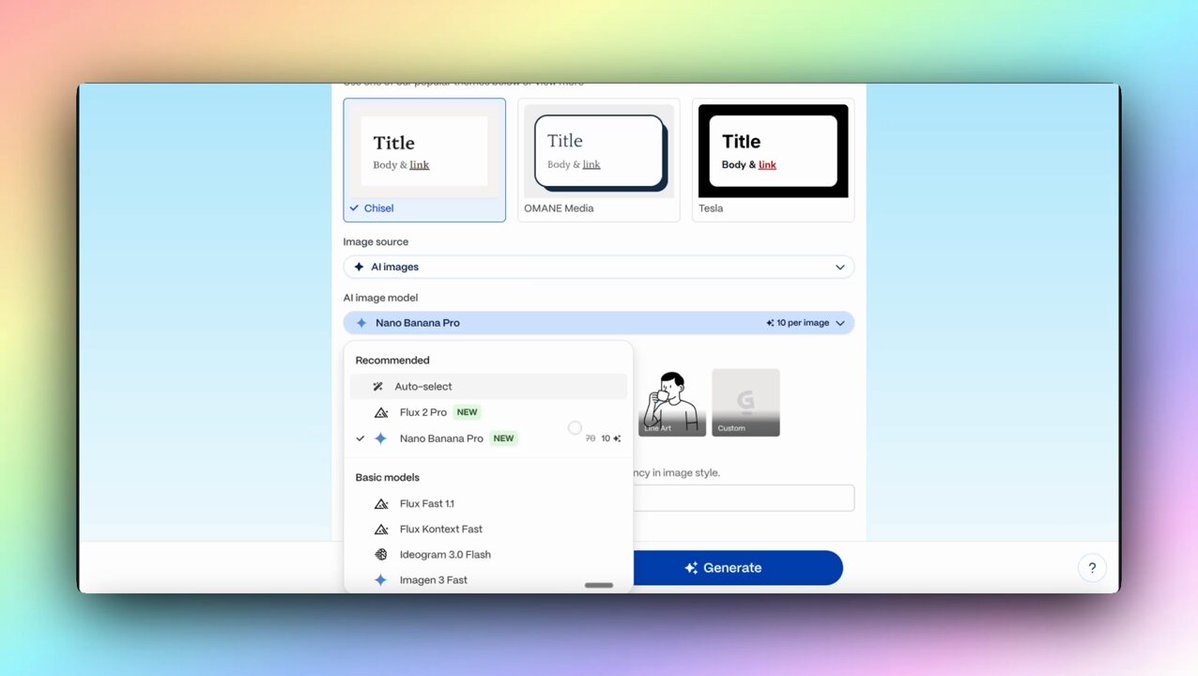Click the Imagen 3 Fast sparkle icon
This screenshot has height=676, width=1198.
click(381, 580)
